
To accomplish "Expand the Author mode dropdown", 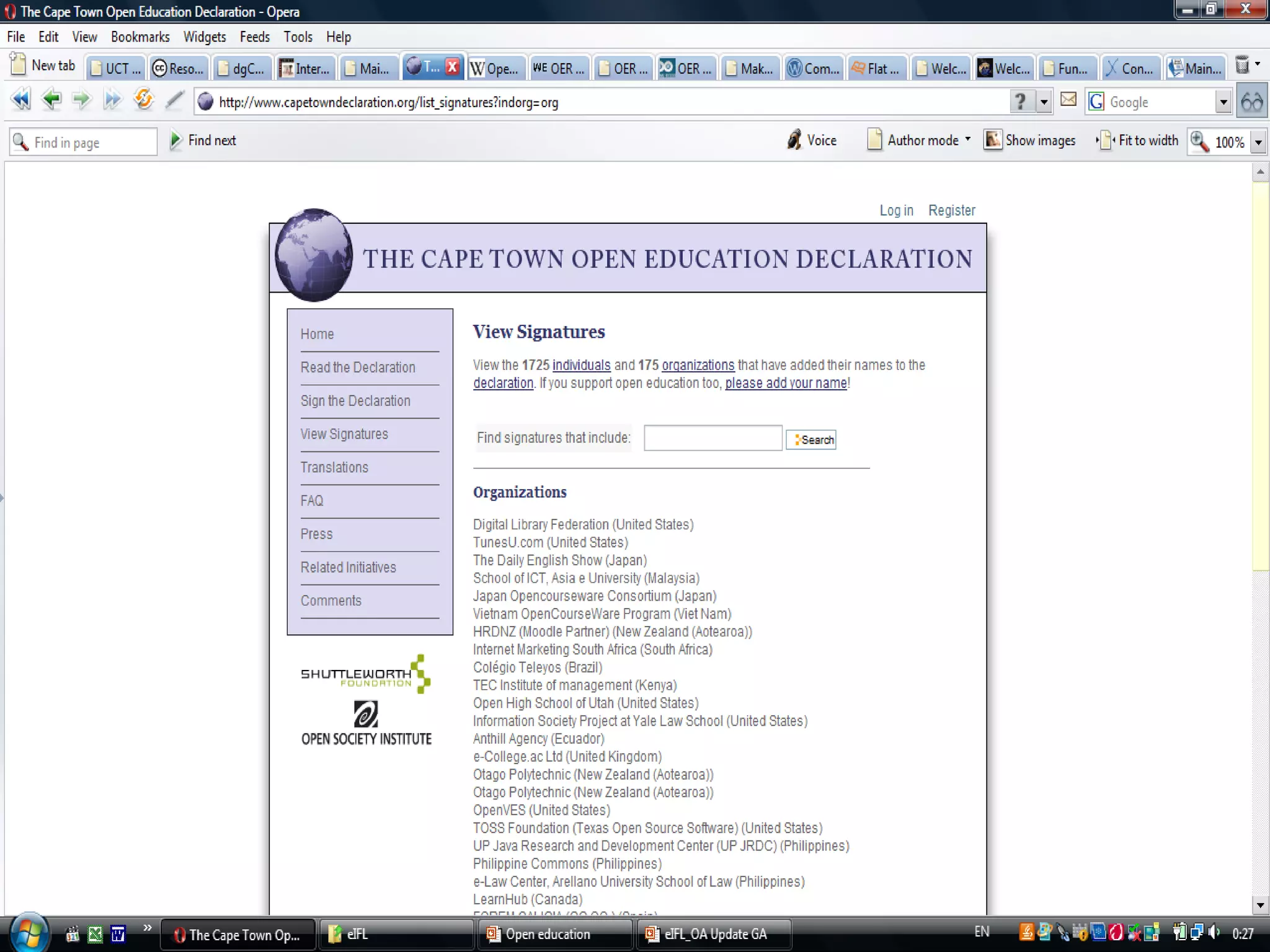I will pos(967,140).
